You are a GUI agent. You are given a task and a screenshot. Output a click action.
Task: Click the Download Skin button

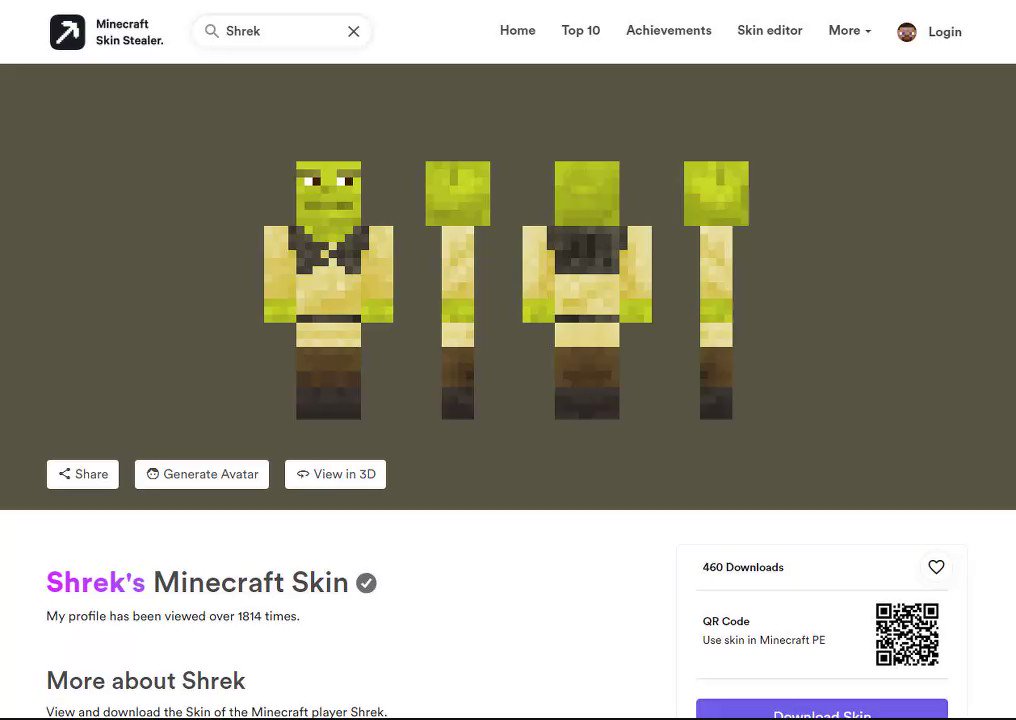point(822,709)
